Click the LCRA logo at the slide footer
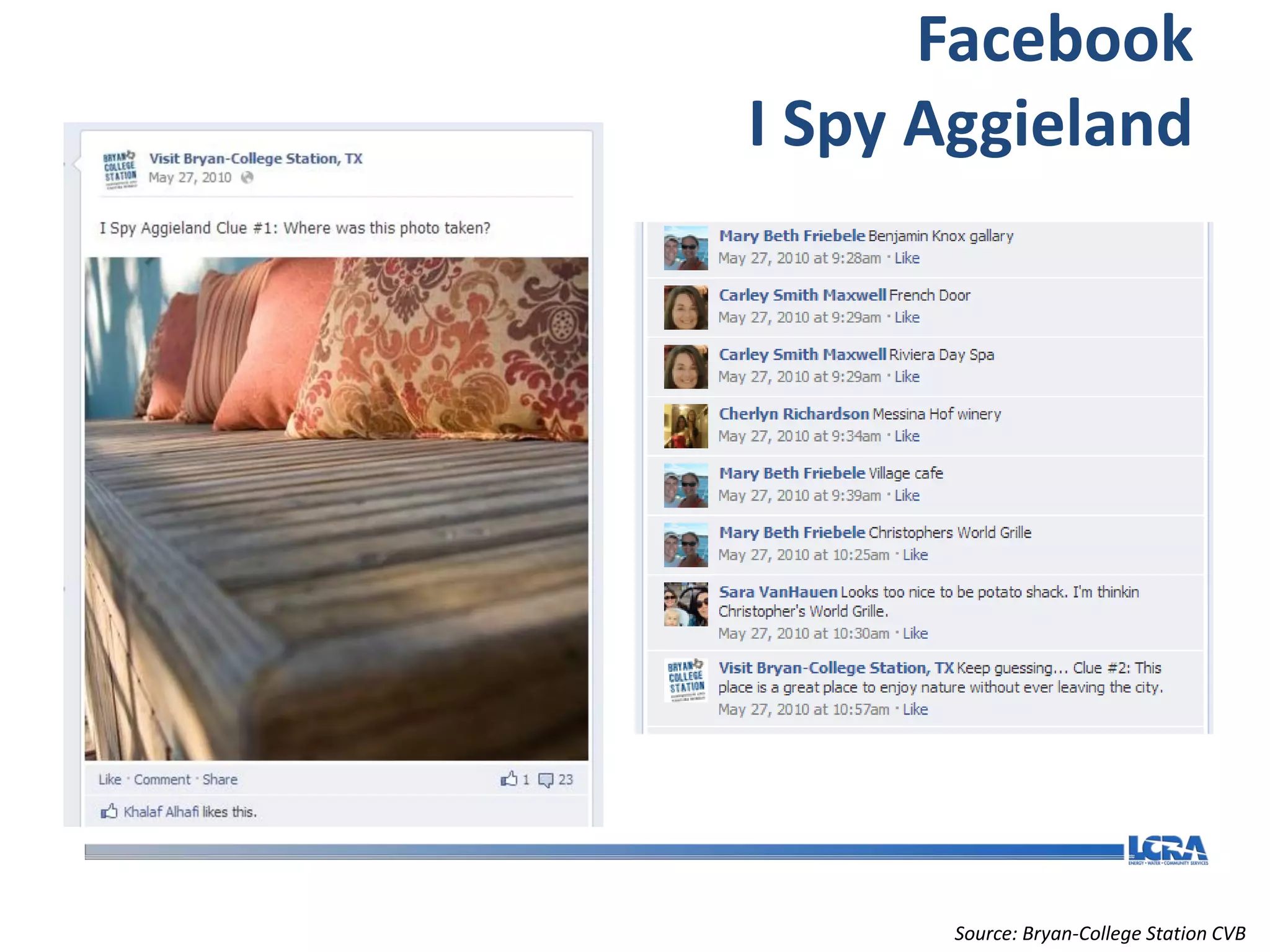 [1168, 850]
